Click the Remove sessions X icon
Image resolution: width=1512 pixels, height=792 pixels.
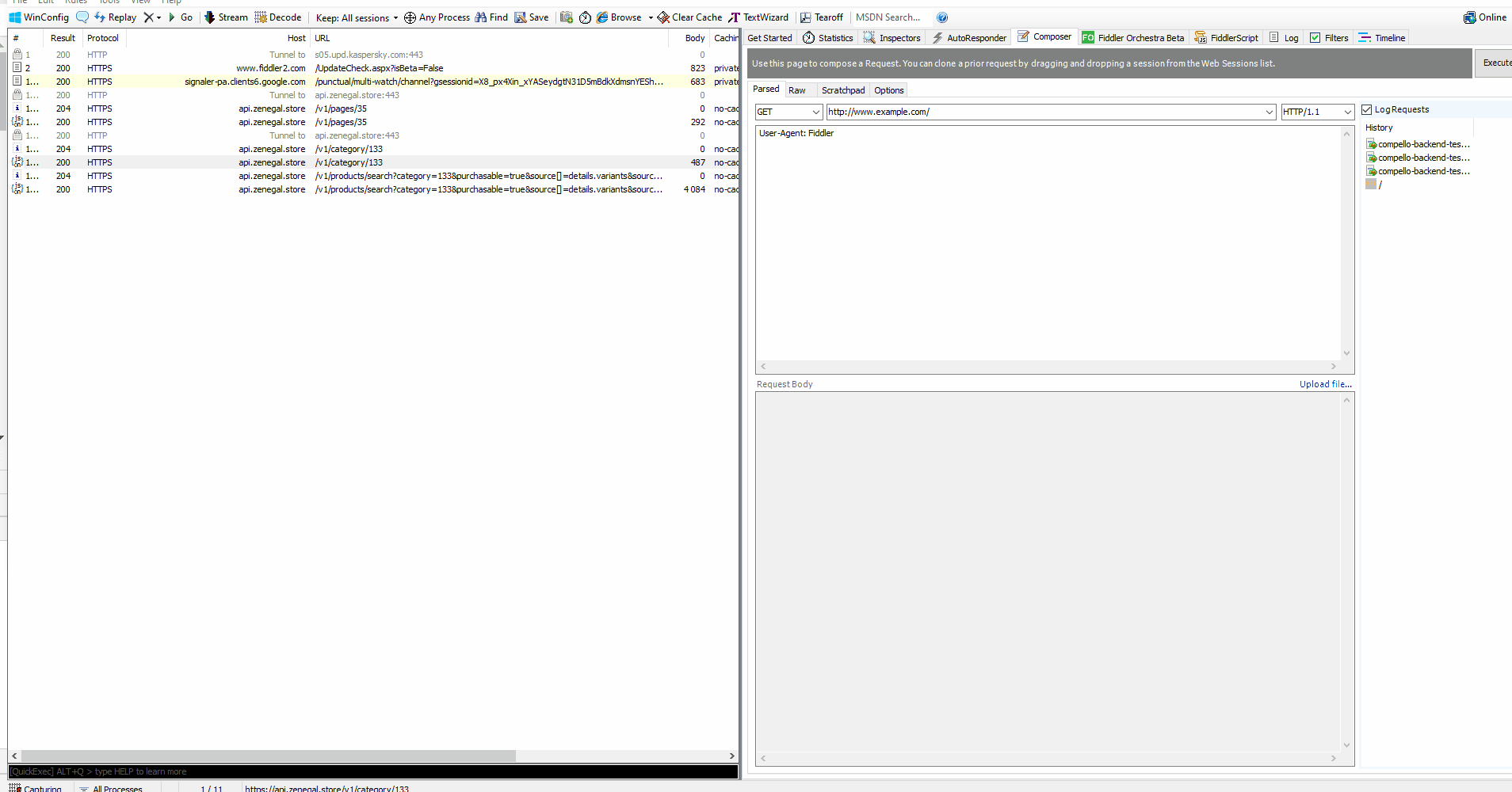pyautogui.click(x=148, y=17)
